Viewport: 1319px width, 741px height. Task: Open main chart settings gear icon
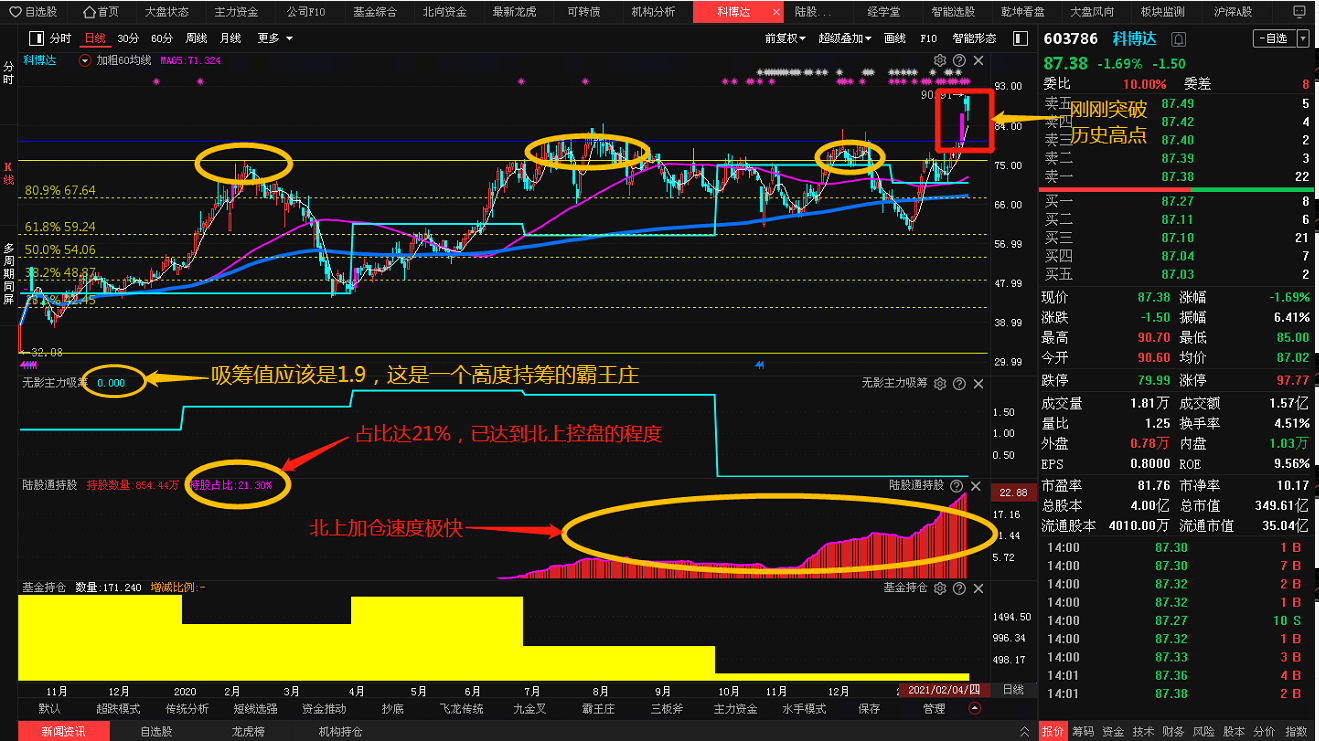click(x=940, y=60)
